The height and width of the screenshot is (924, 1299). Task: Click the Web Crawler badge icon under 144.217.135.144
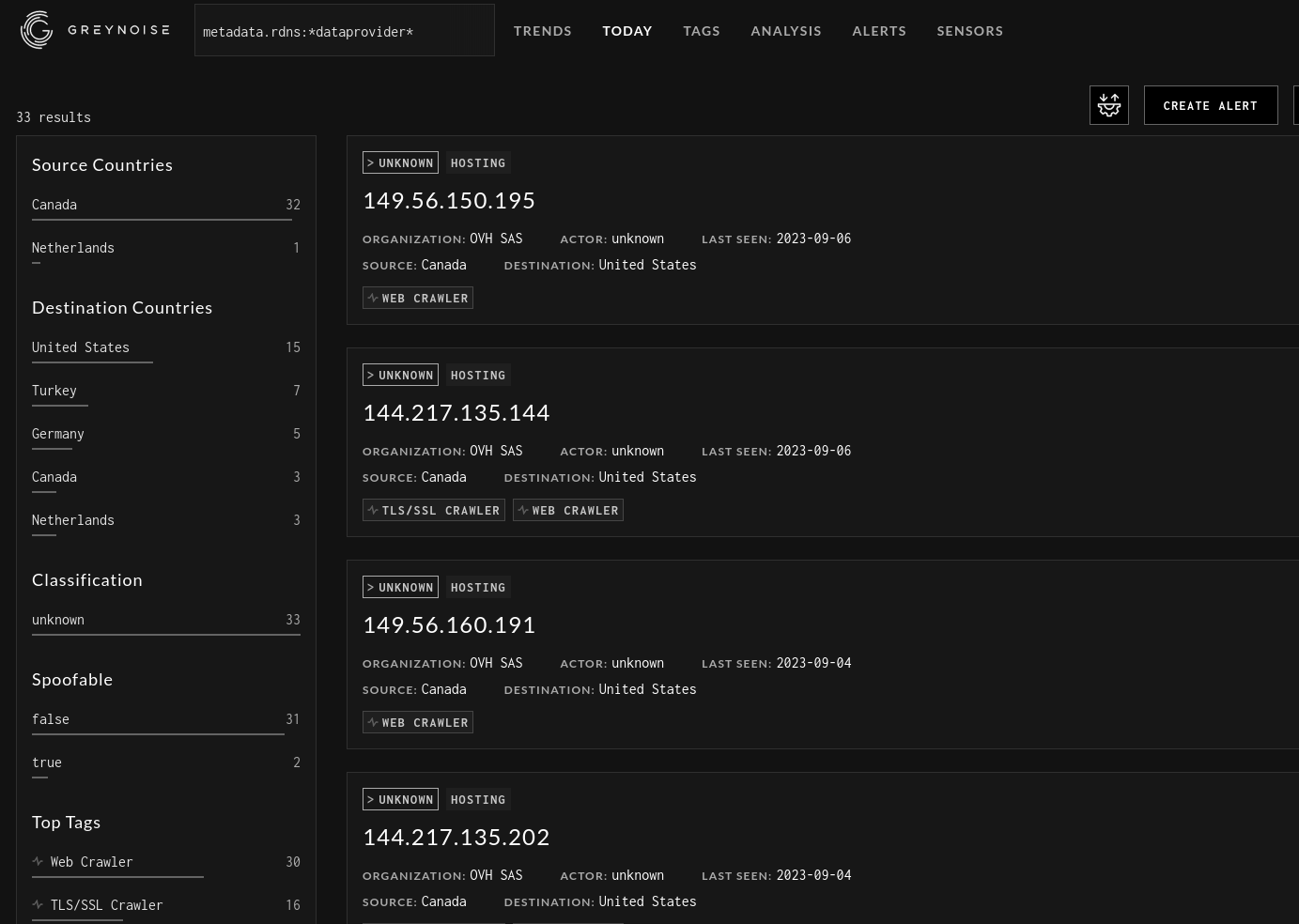tap(524, 510)
